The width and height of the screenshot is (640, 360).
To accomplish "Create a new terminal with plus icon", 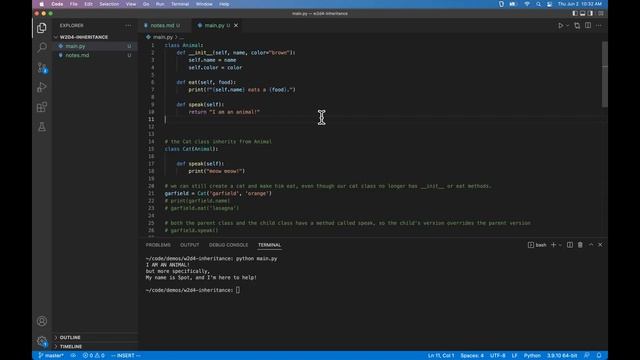I will point(553,245).
